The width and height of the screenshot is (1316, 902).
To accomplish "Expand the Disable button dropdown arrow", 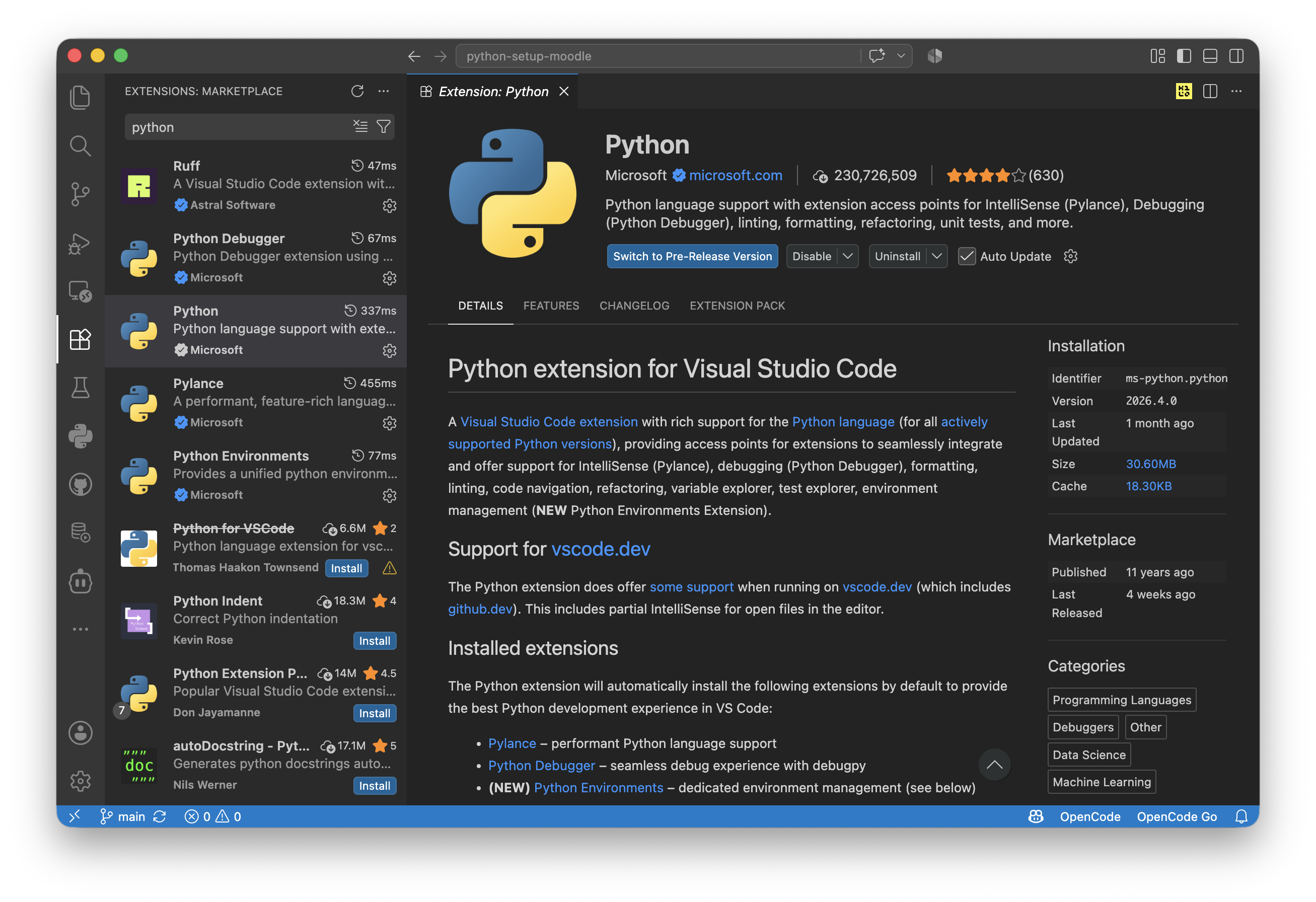I will click(848, 256).
